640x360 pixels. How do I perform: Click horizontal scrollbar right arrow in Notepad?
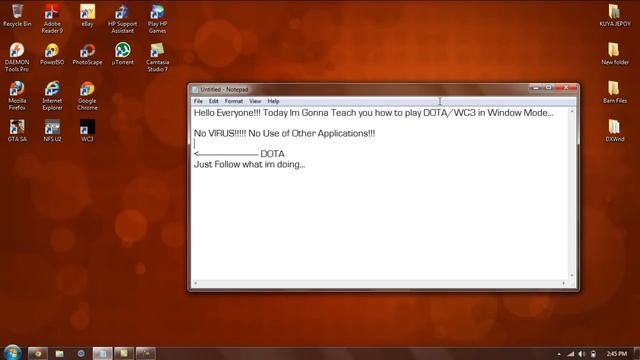point(564,283)
